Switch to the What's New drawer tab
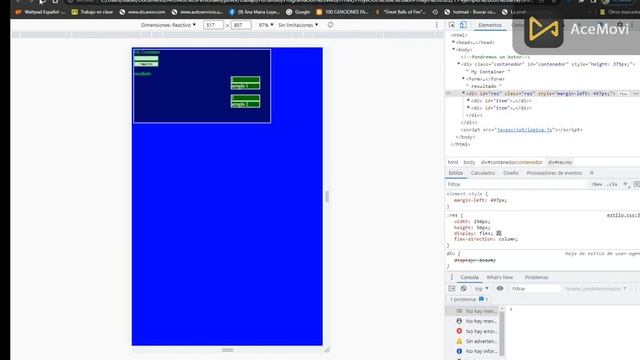 click(x=500, y=278)
